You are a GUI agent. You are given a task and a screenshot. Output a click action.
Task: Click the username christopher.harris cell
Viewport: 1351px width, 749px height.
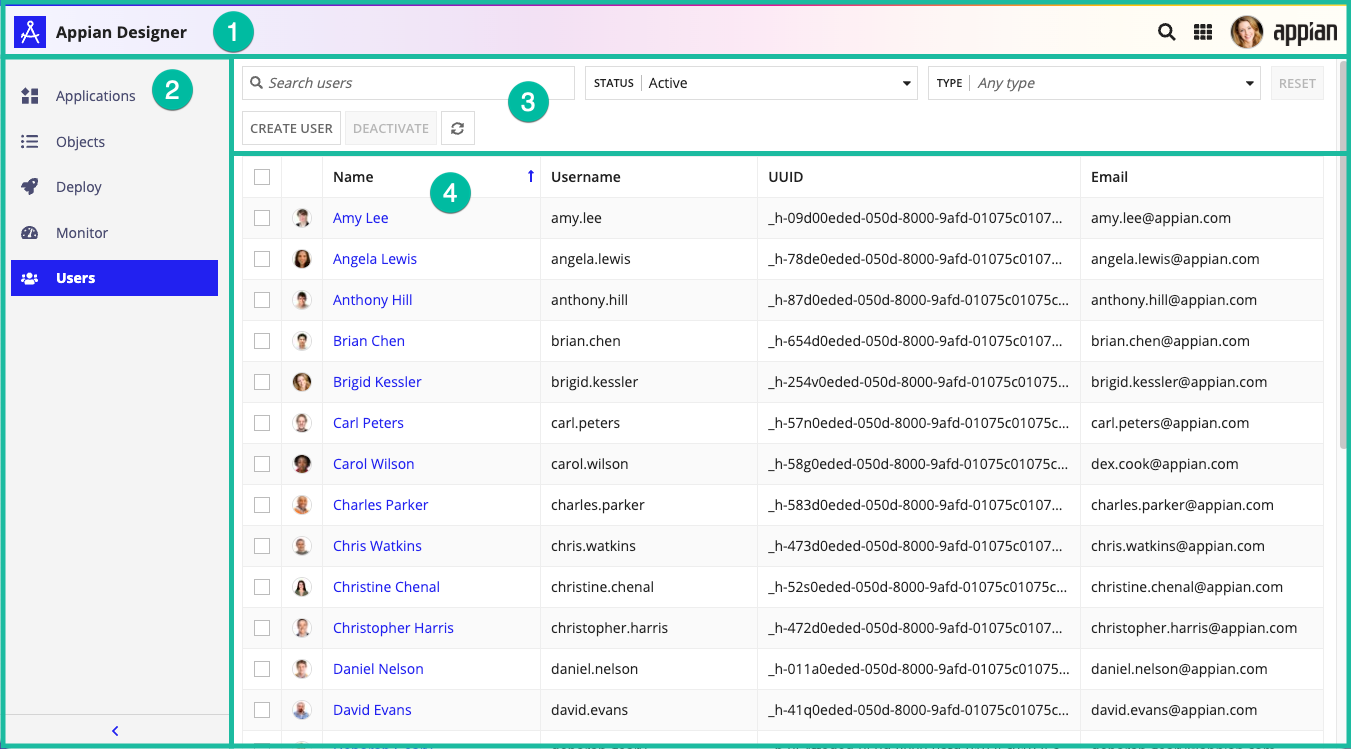(x=609, y=628)
